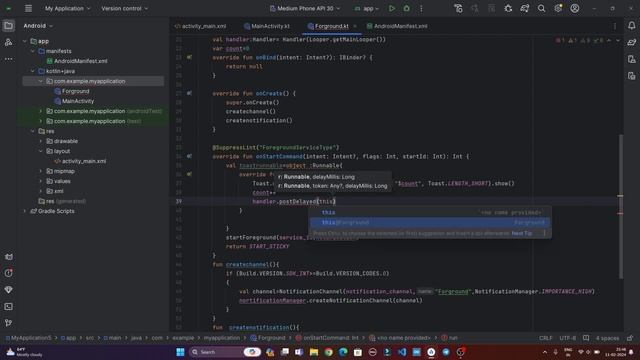Image resolution: width=640 pixels, height=360 pixels.
Task: Open the Terminal tool window icon
Action: pos(8,307)
